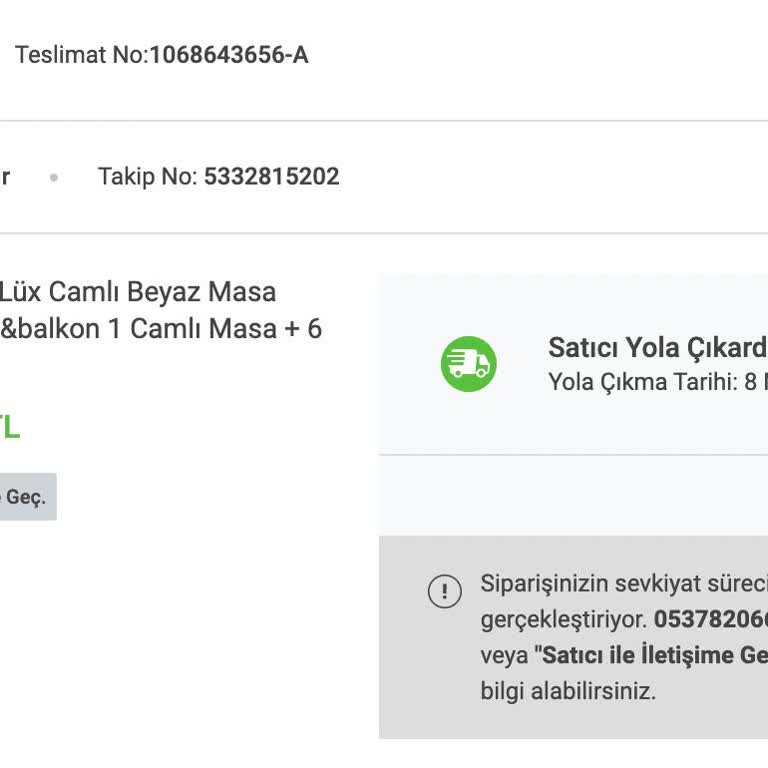Click the green TL price text
The width and height of the screenshot is (768, 768).
coord(9,428)
